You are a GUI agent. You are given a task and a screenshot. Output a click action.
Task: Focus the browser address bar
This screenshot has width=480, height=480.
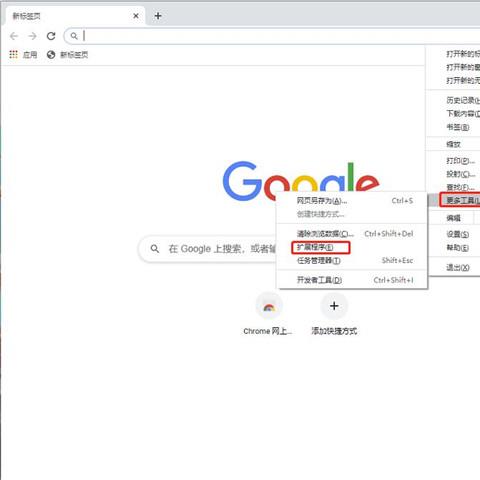point(273,36)
